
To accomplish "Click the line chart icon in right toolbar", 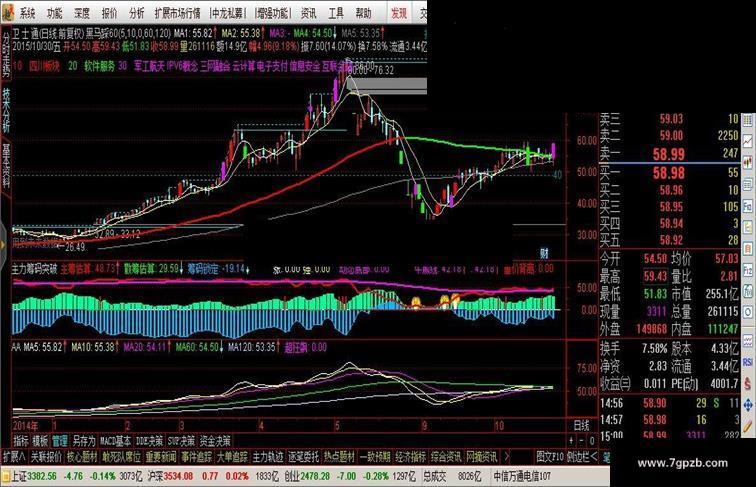I will [x=748, y=141].
